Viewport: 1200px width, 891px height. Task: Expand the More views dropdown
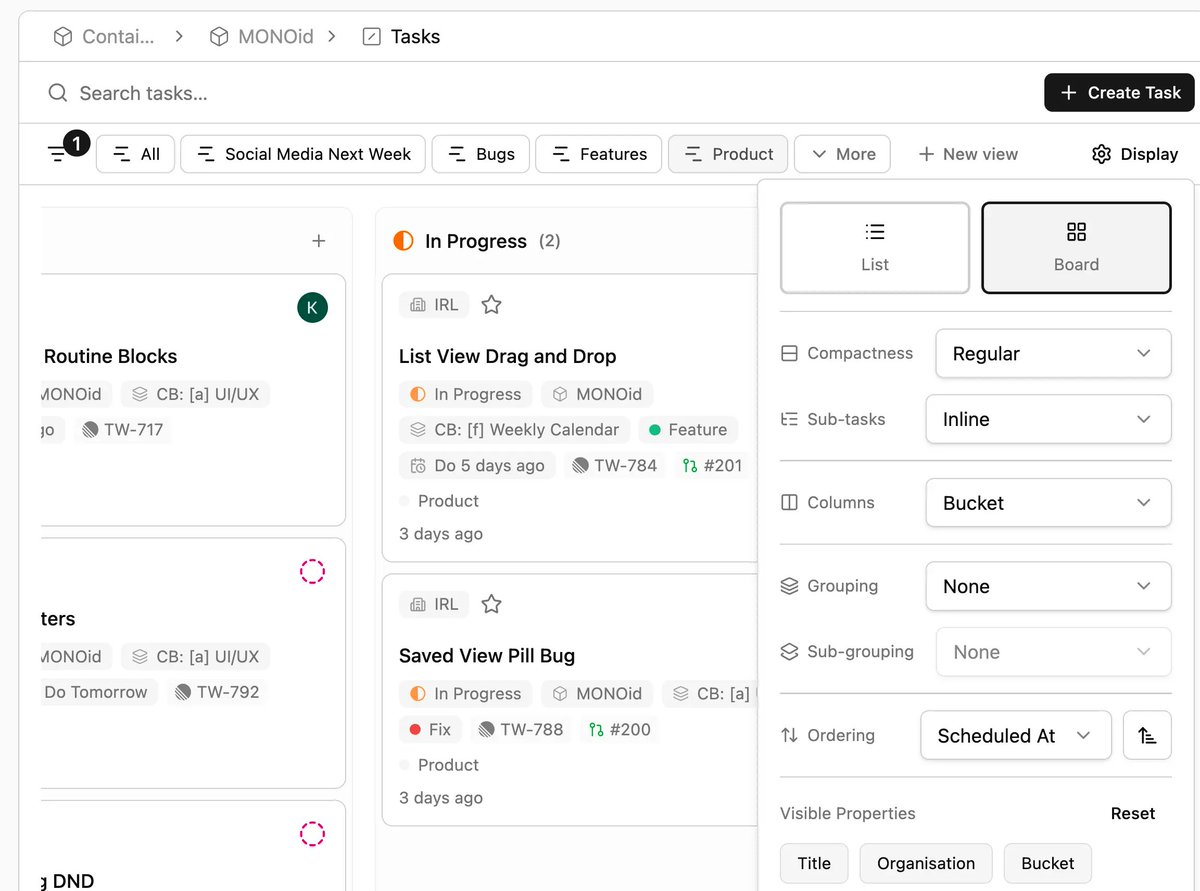[x=842, y=154]
